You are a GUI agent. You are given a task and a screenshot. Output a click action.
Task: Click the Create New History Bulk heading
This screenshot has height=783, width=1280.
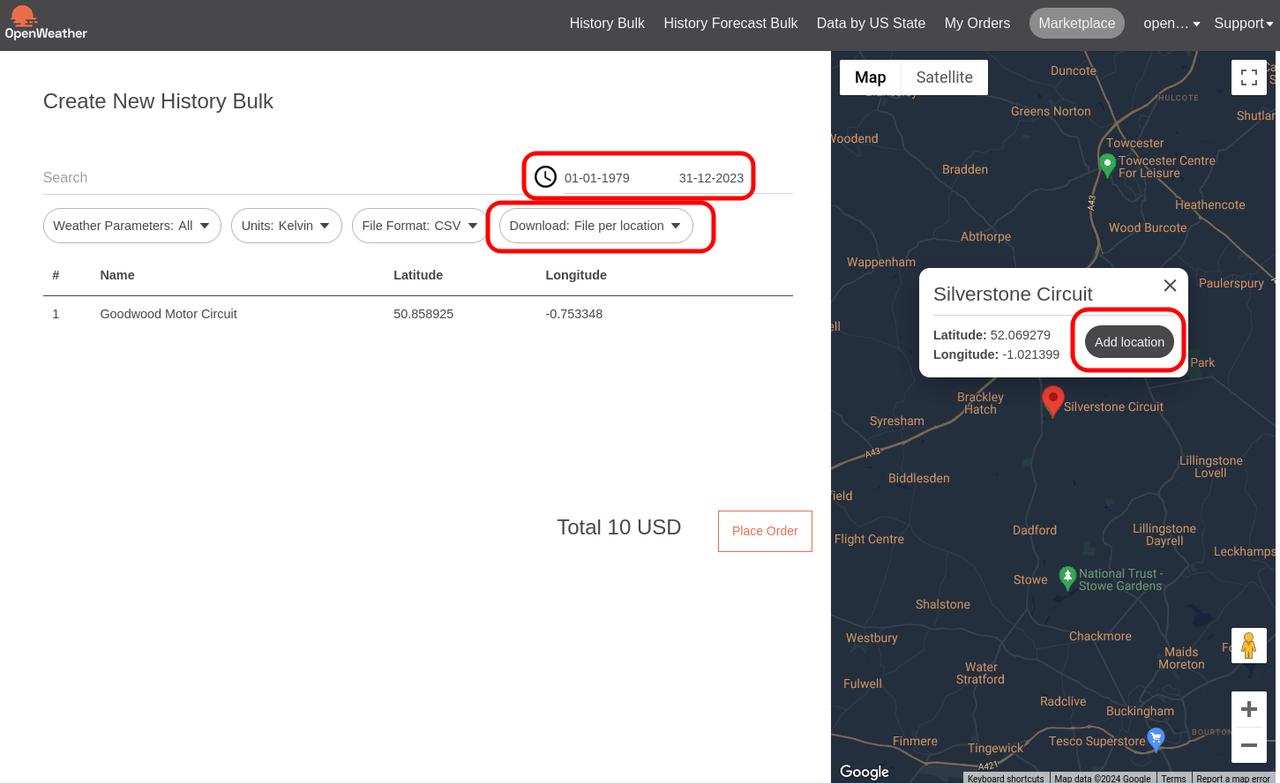click(x=158, y=101)
